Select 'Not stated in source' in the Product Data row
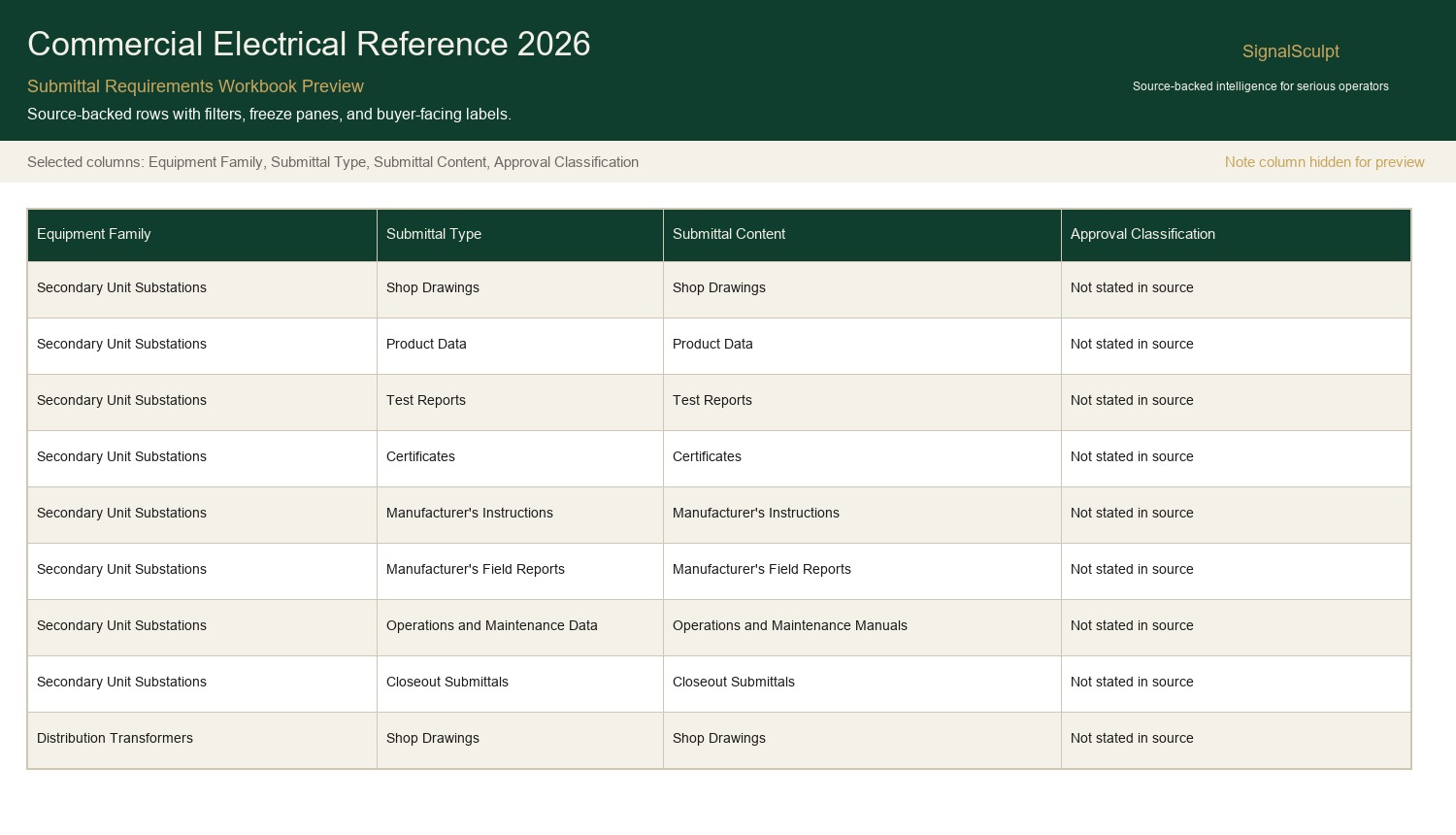This screenshot has height=835, width=1456. (x=1236, y=346)
